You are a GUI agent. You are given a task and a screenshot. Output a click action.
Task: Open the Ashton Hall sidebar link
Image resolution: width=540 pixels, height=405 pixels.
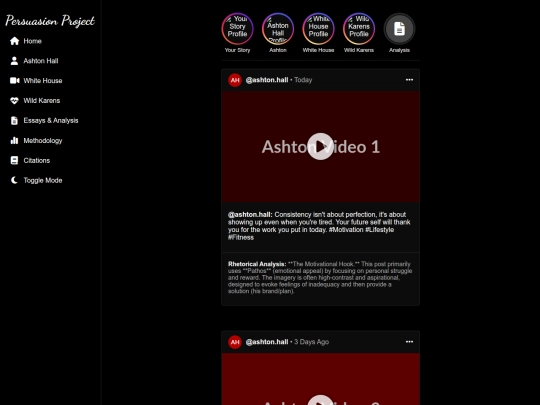(41, 61)
